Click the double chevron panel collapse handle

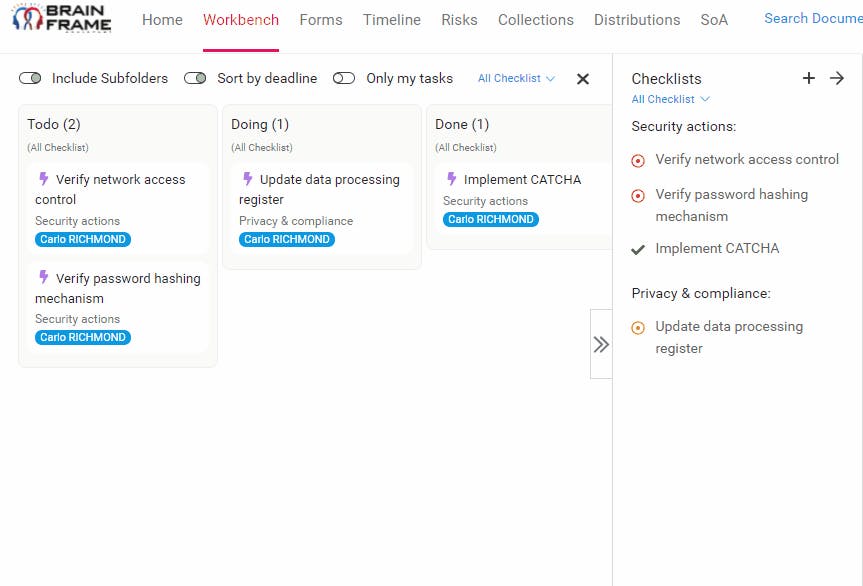[601, 344]
